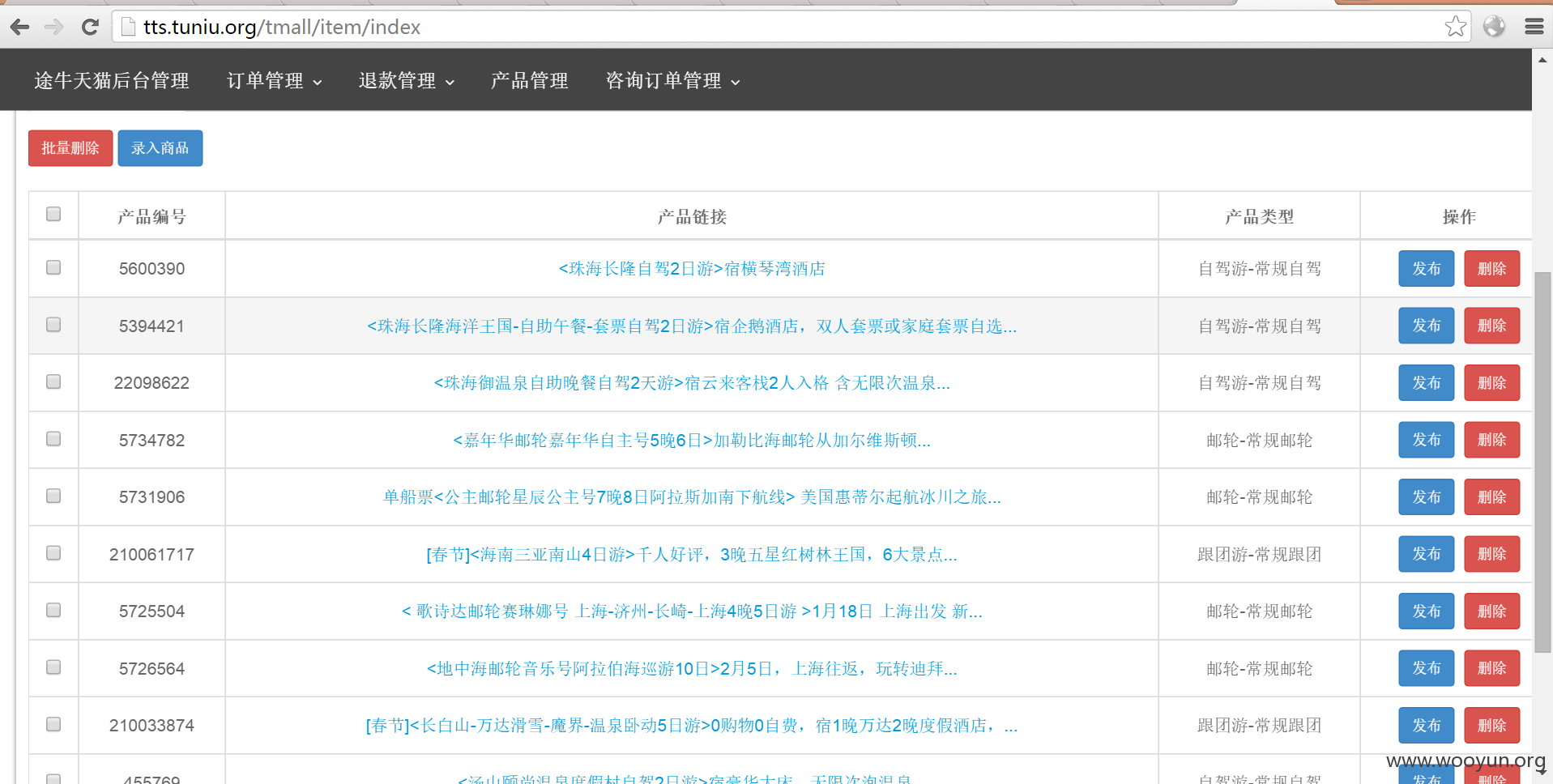Screen dimensions: 1553x784
Task: Click 删除 for product 5394421
Action: tap(1491, 326)
